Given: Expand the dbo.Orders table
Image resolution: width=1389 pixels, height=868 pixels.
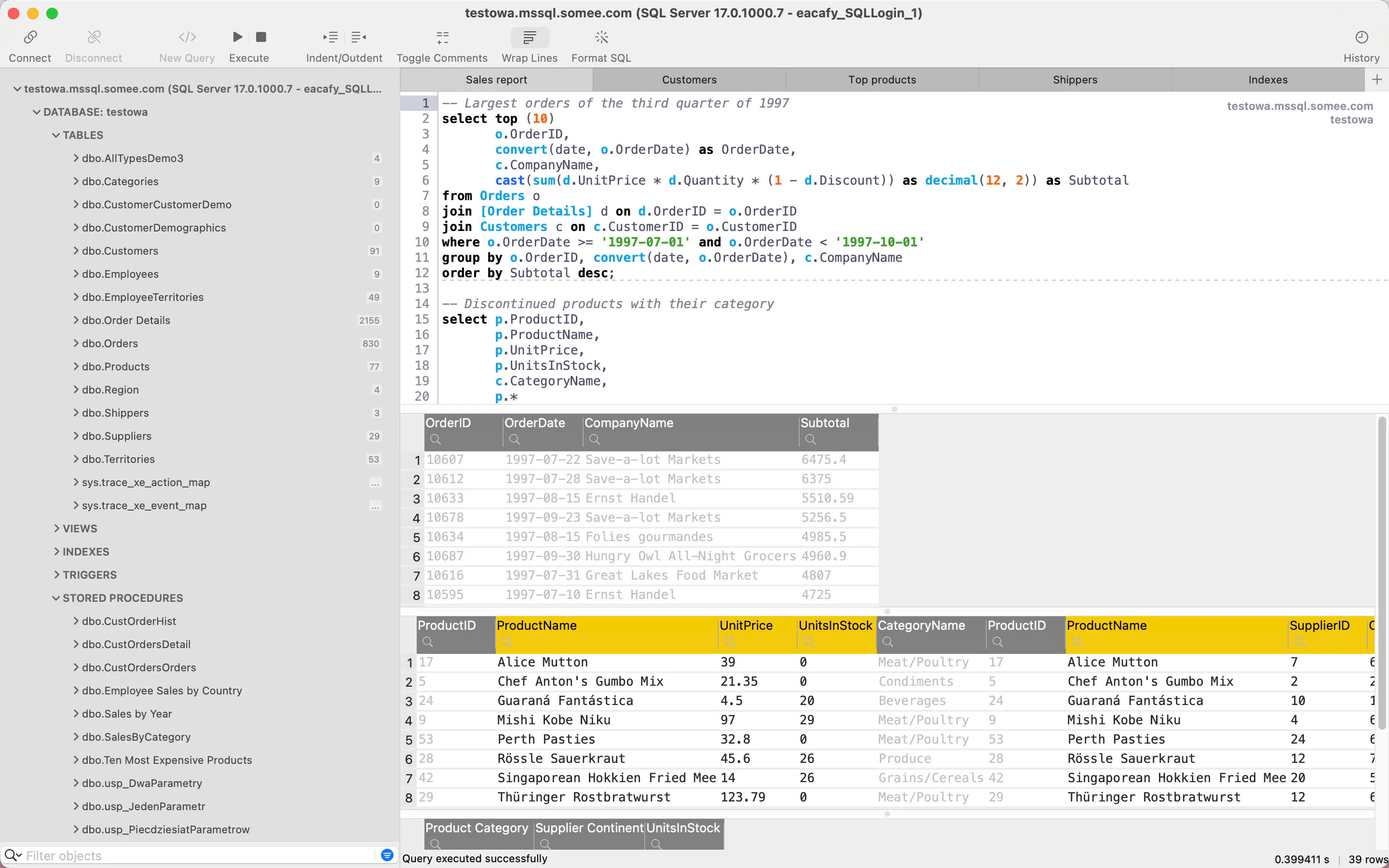Looking at the screenshot, I should (x=76, y=343).
